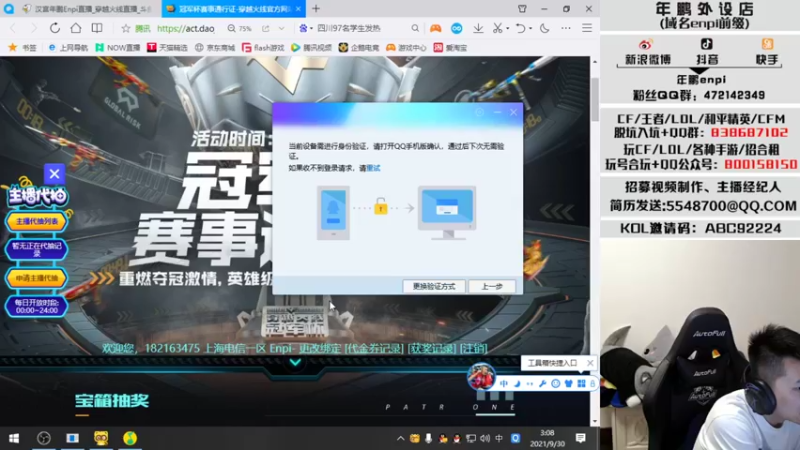Click the 上一步 previous step button

pyautogui.click(x=492, y=286)
